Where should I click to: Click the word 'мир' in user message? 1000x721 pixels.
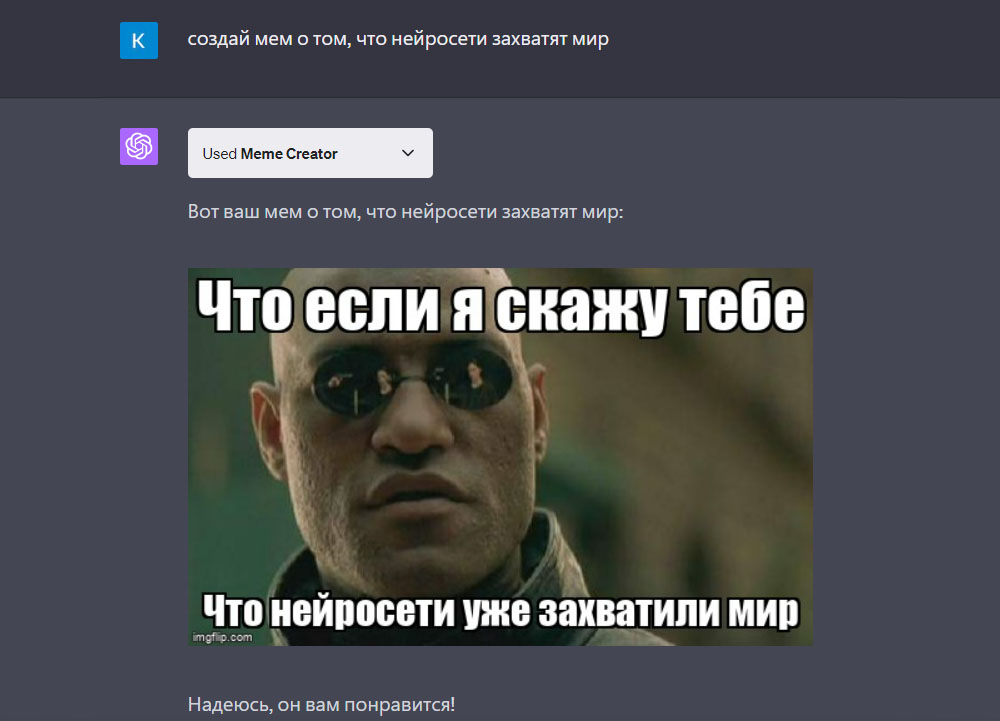point(590,40)
